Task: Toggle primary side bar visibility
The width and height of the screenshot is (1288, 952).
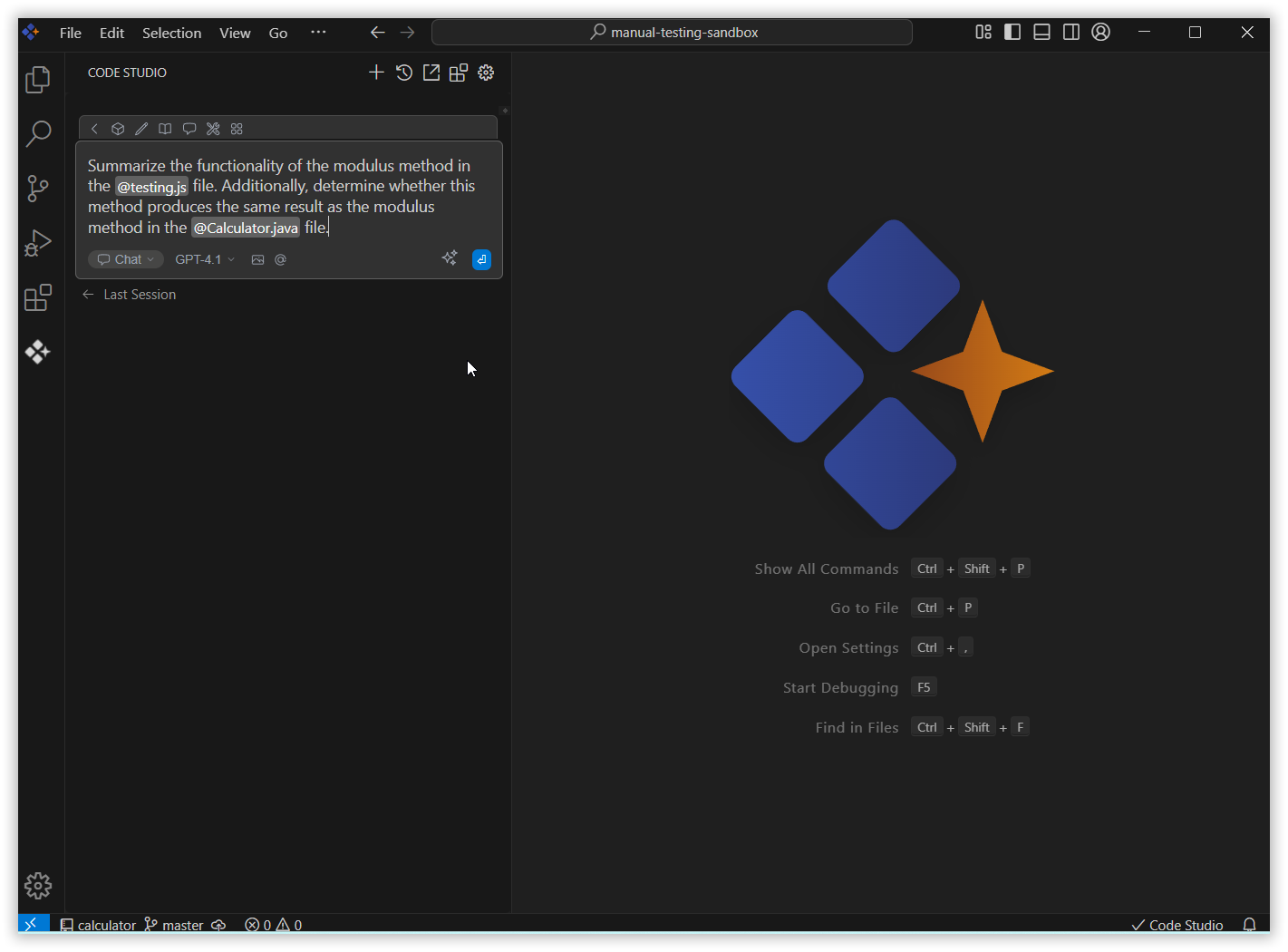Action: click(x=1012, y=32)
